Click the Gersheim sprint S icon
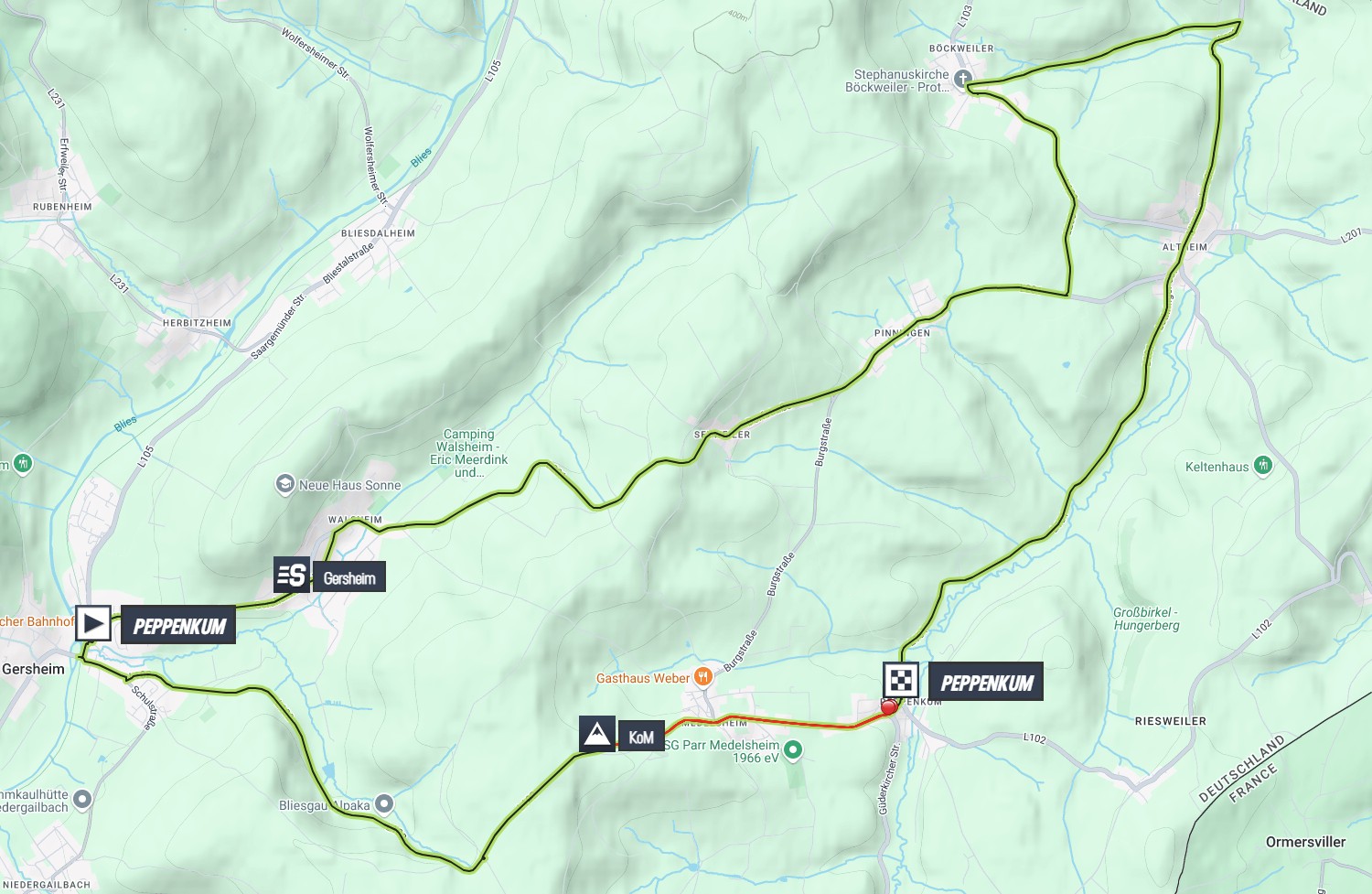 293,576
